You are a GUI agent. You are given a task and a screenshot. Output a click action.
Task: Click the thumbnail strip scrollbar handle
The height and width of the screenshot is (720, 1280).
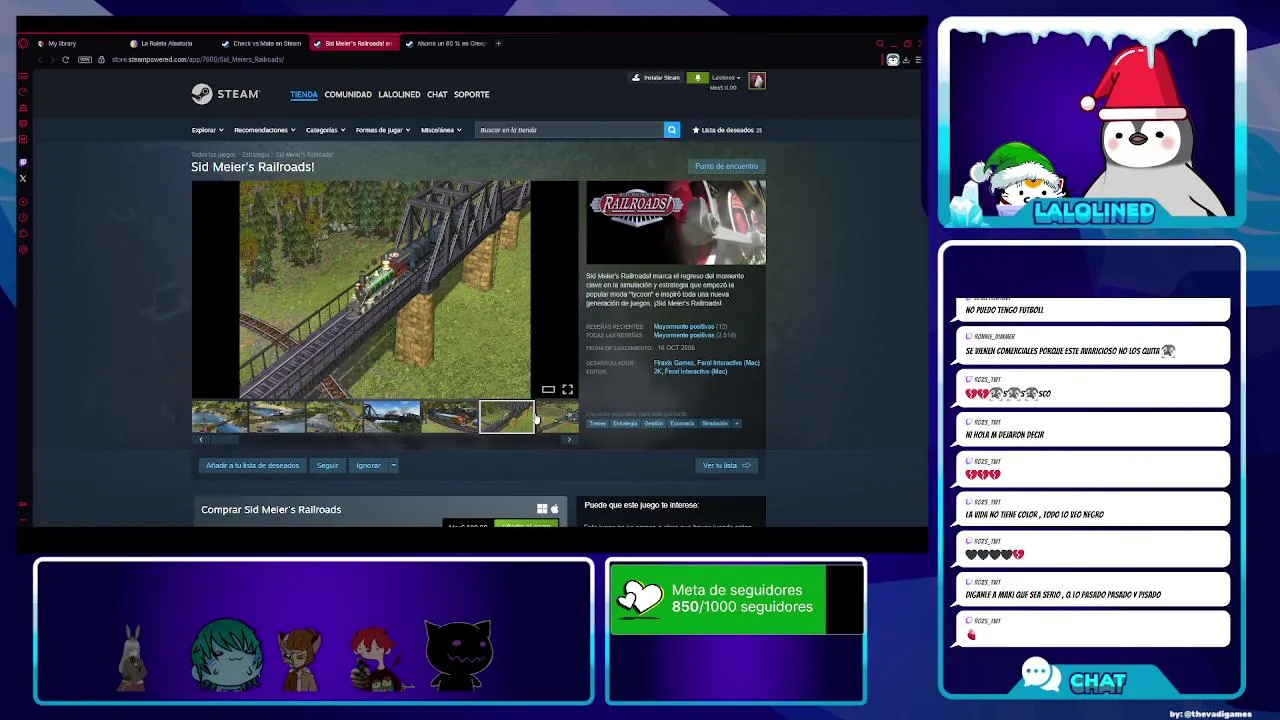click(224, 439)
